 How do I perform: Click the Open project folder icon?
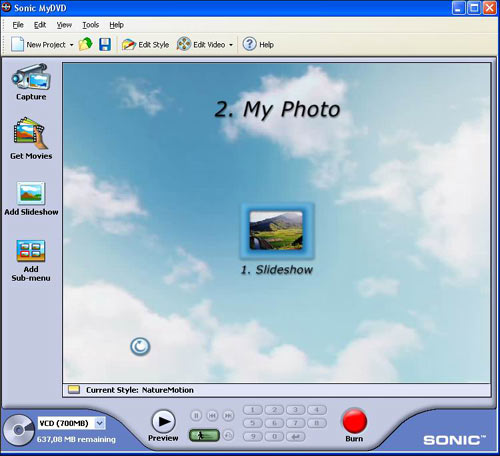tap(86, 44)
